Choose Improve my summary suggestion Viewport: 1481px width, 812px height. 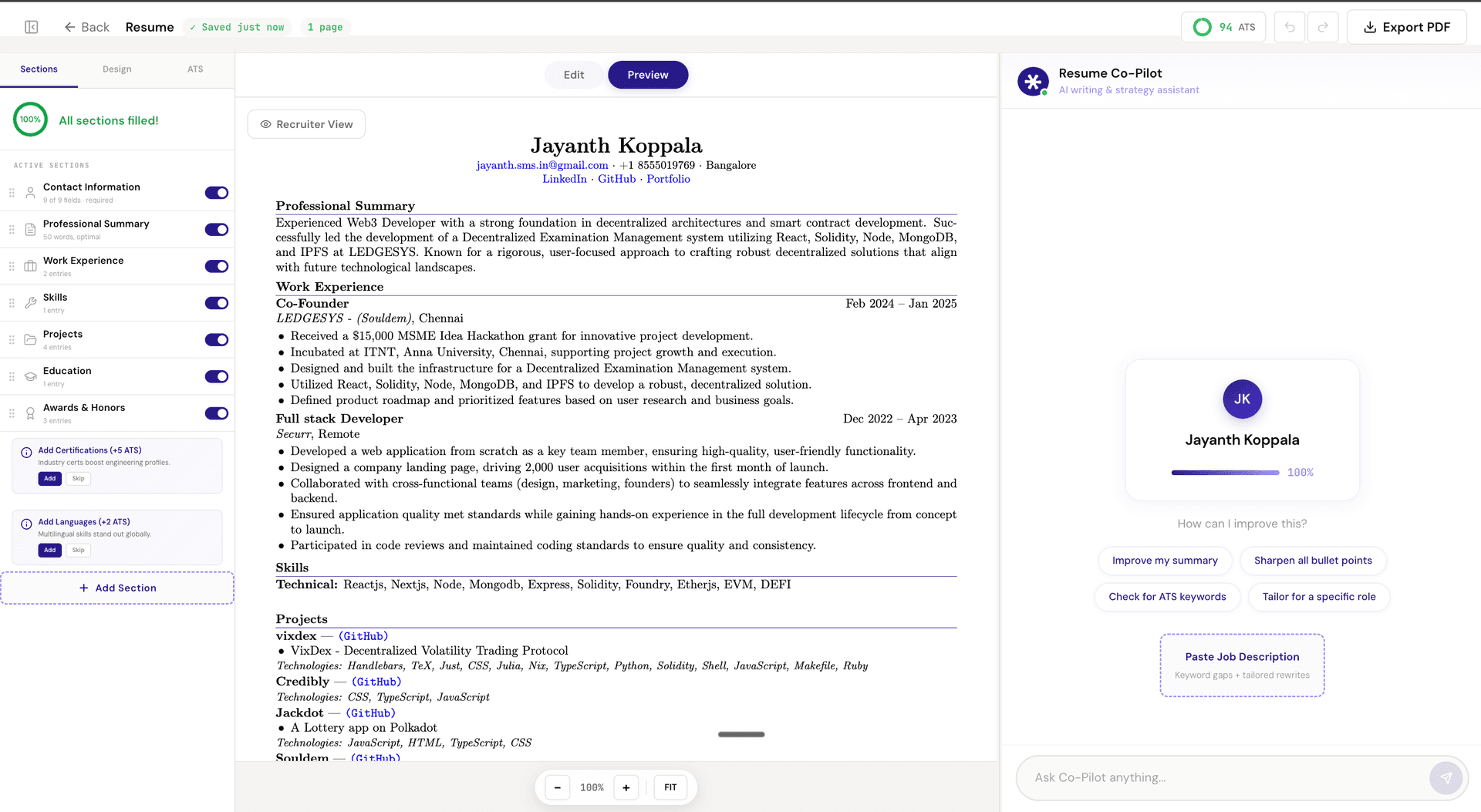pos(1165,561)
